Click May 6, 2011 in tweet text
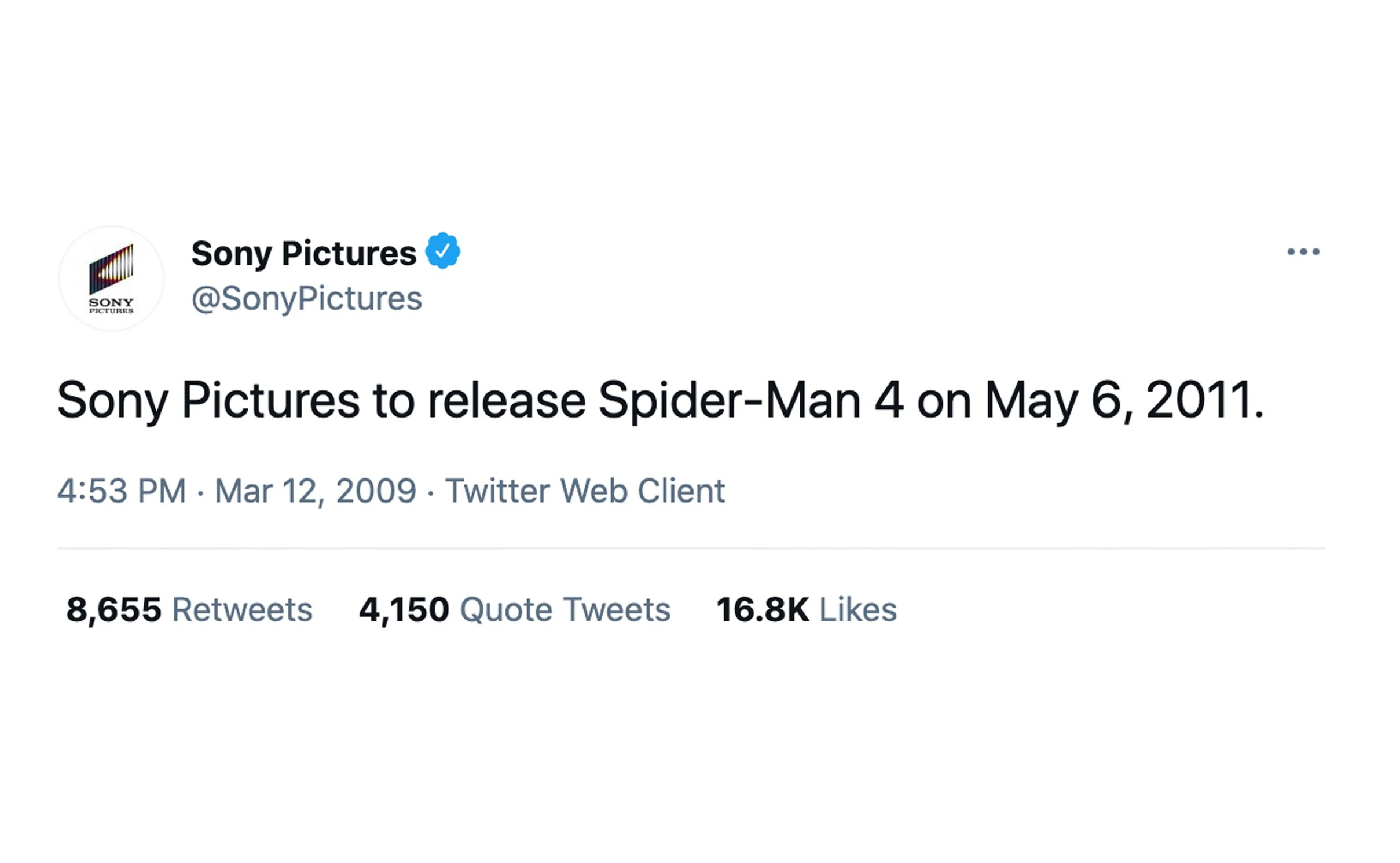This screenshot has width=1400, height=863. (x=1123, y=401)
